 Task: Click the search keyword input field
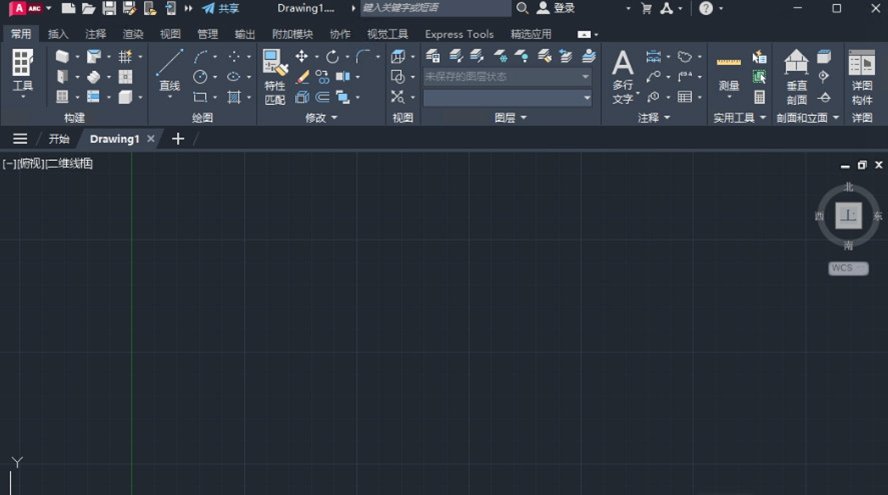(436, 8)
